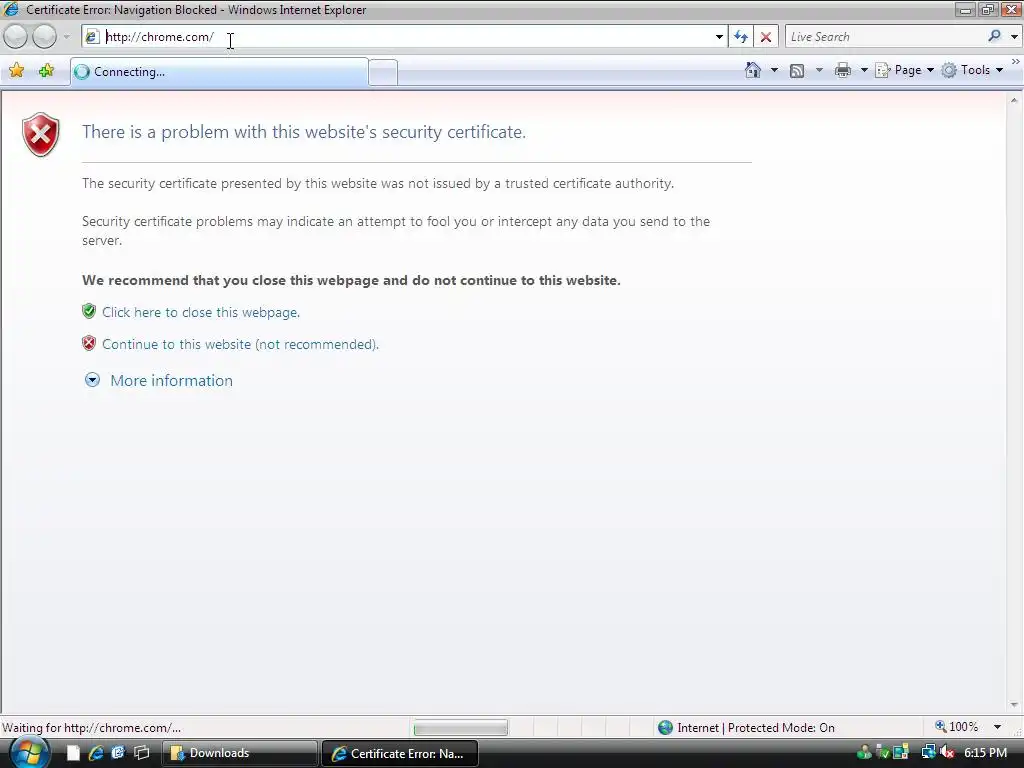Open the Tools menu
1024x768 pixels.
point(972,70)
